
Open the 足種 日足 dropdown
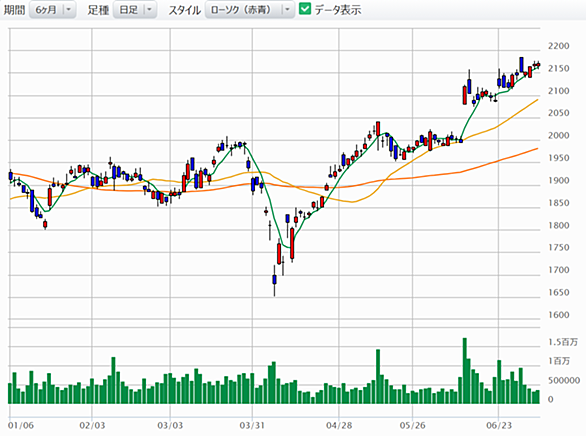pos(135,10)
